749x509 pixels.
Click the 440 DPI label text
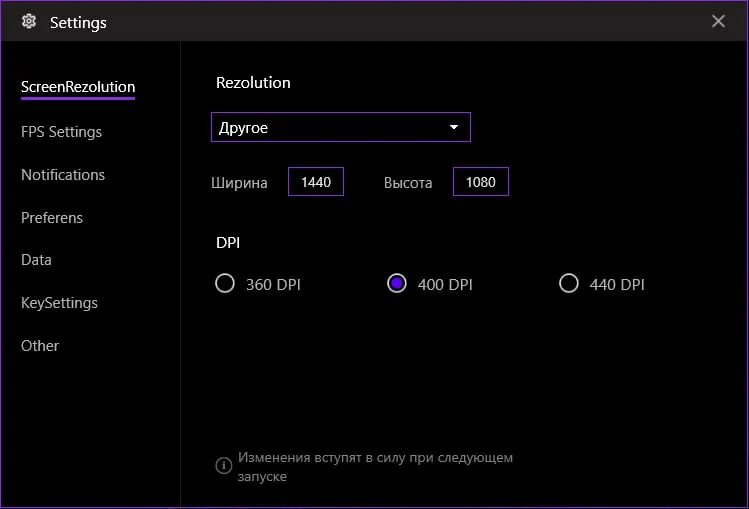[617, 285]
